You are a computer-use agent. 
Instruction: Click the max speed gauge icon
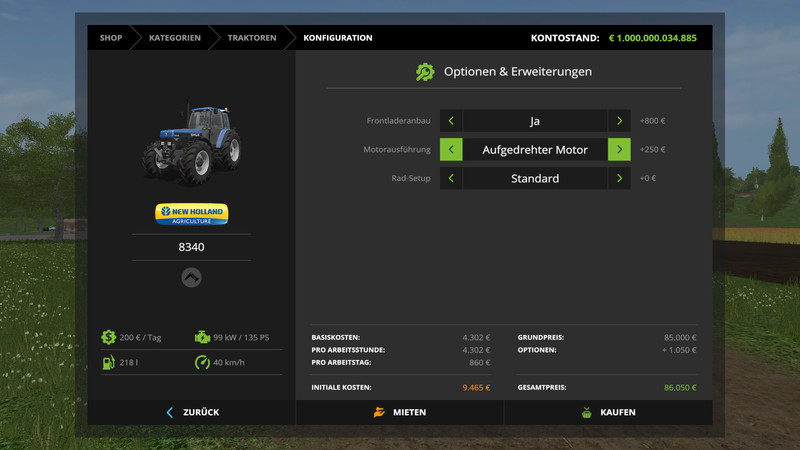tap(202, 362)
